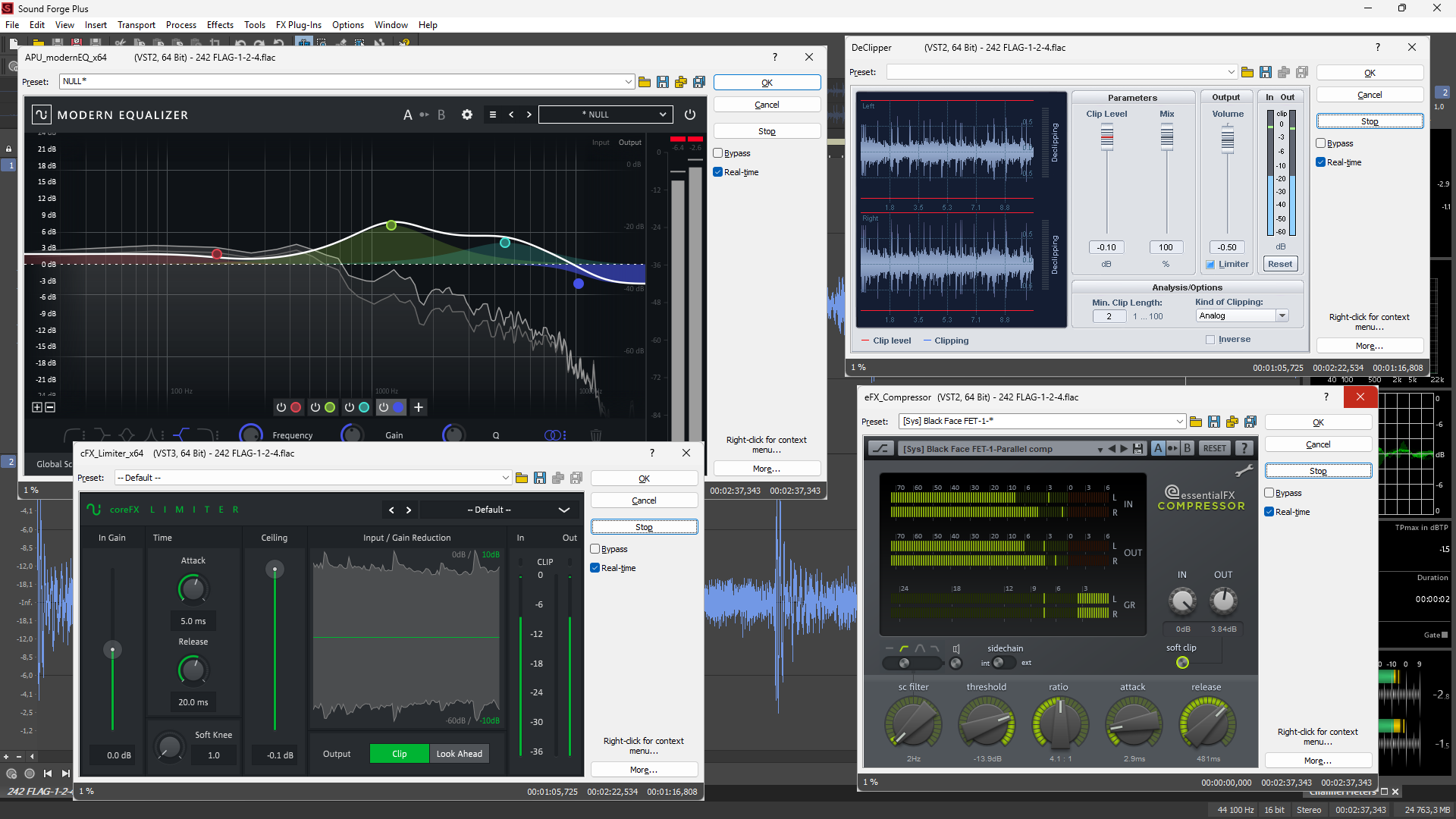
Task: Adjust limiter In Gain slider handle
Action: click(112, 650)
